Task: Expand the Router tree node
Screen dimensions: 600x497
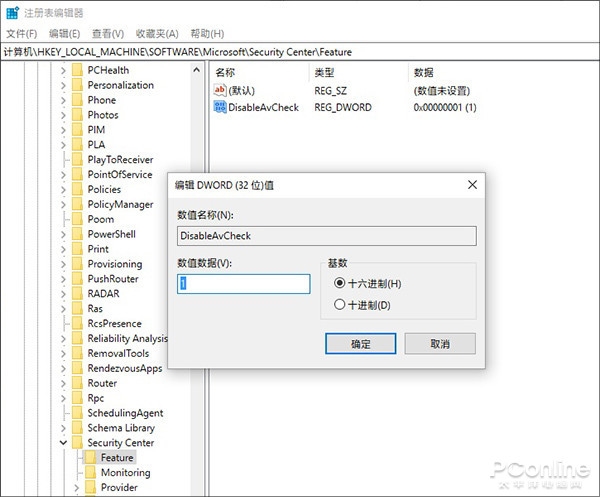Action: tap(63, 383)
